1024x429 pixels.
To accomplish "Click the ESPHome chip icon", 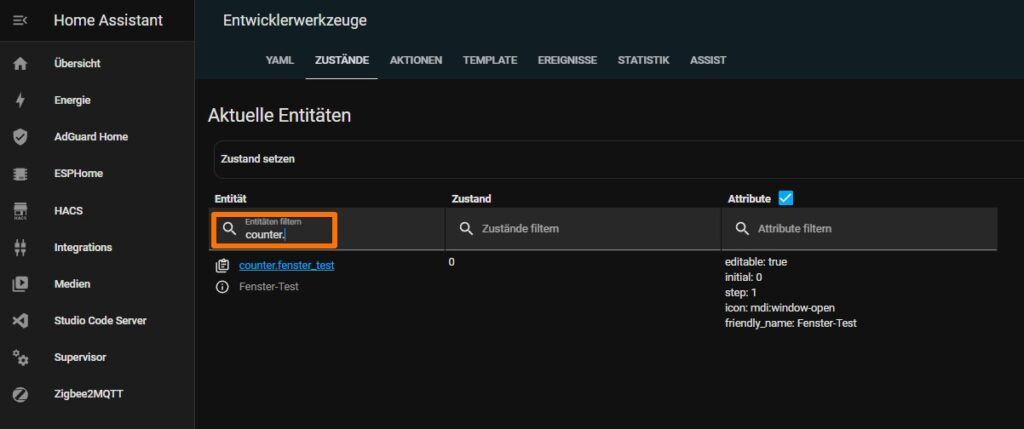I will tap(20, 174).
